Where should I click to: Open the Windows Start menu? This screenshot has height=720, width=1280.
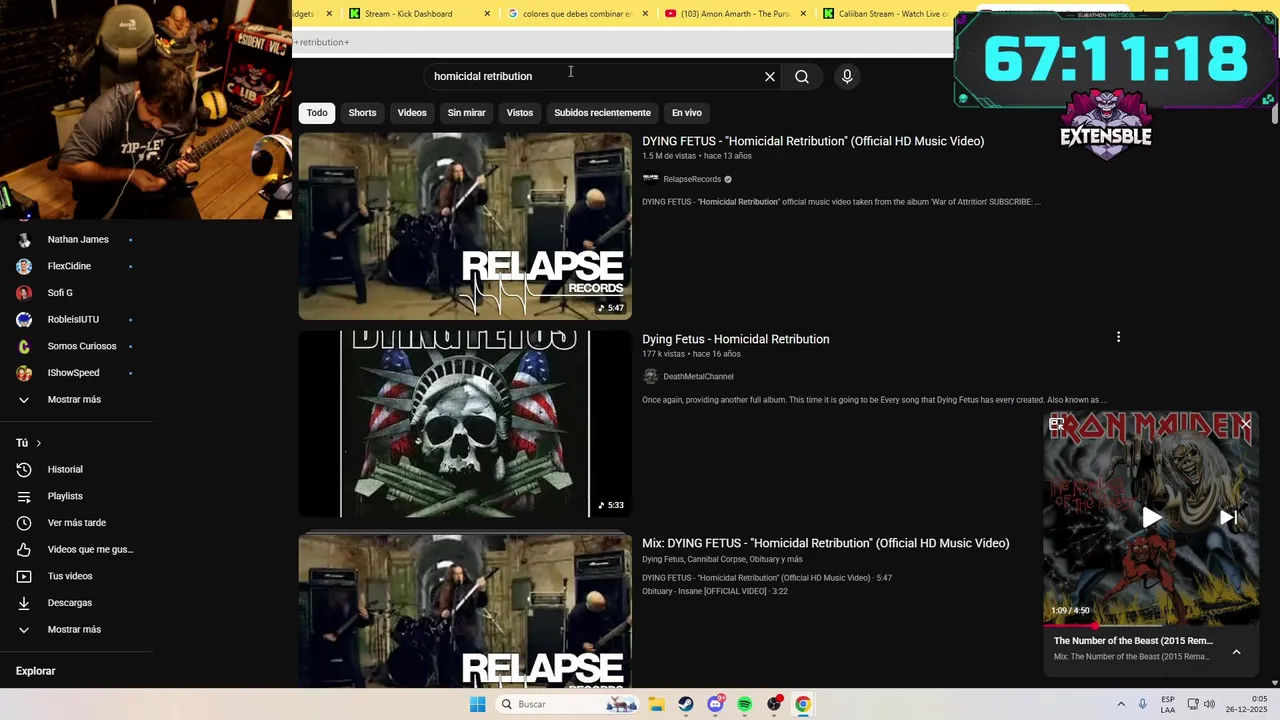tap(478, 704)
